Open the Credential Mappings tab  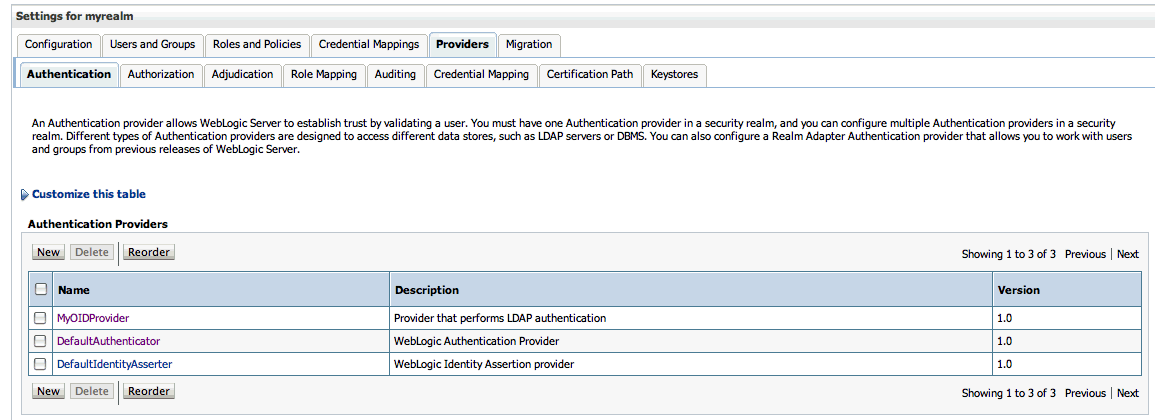[x=368, y=45]
